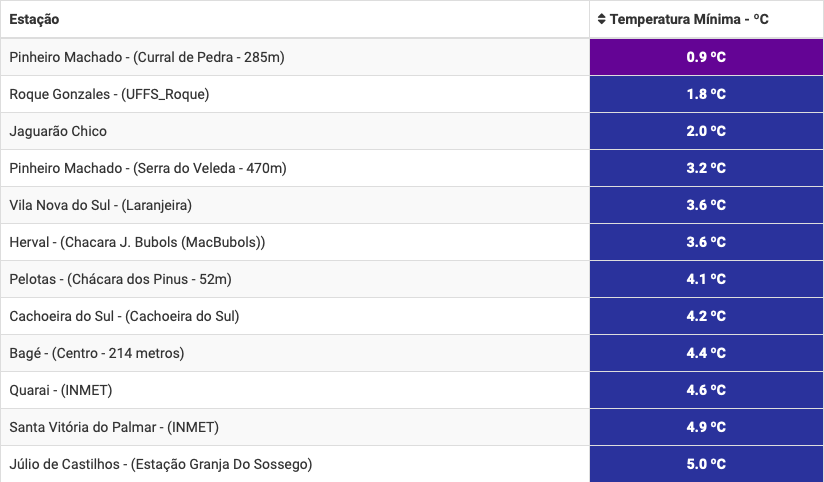The height and width of the screenshot is (482, 824).
Task: Sort by Temperatura Mínima column header
Action: coord(689,19)
